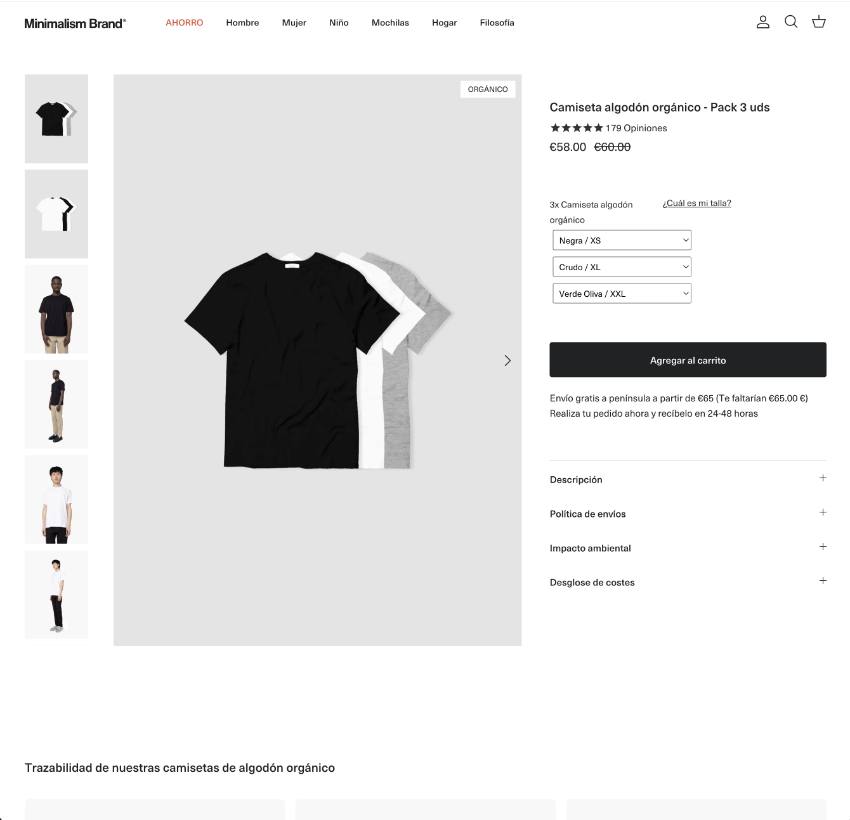Click plus icon beside Política de envíos
The image size is (850, 820).
(823, 512)
